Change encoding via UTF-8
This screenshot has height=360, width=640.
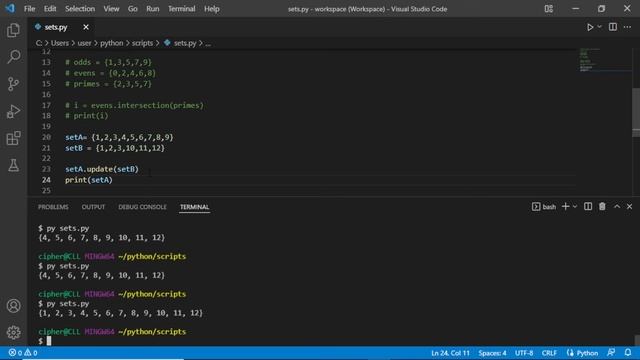[x=524, y=353]
